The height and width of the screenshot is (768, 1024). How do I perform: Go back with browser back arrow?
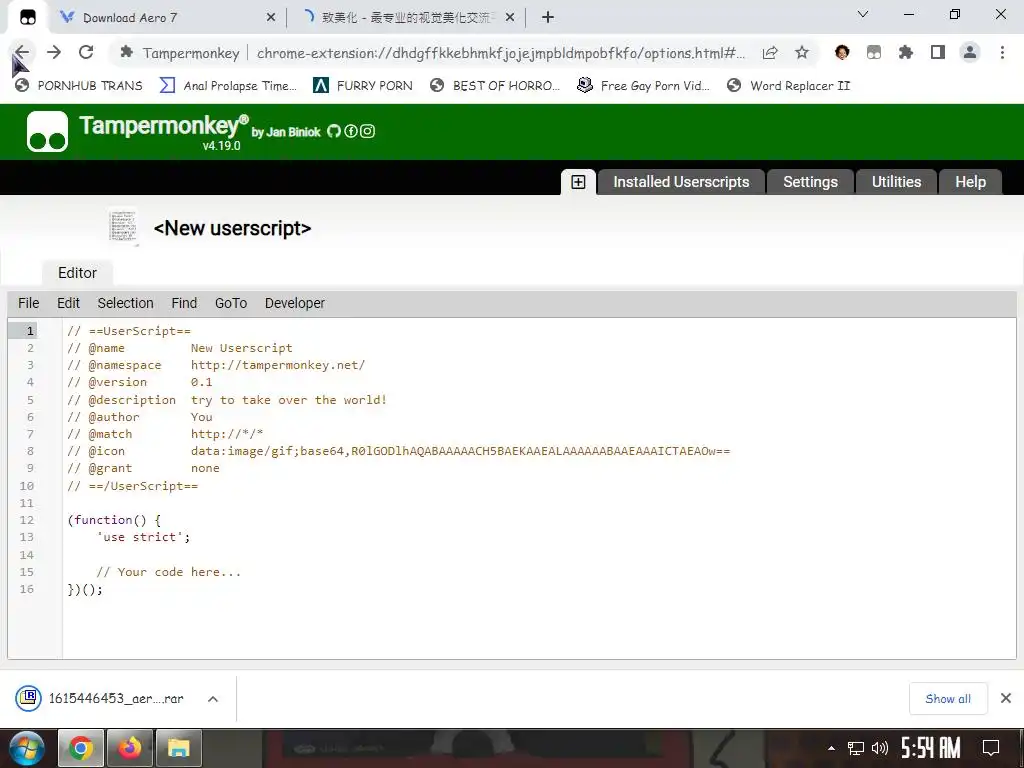tap(22, 52)
